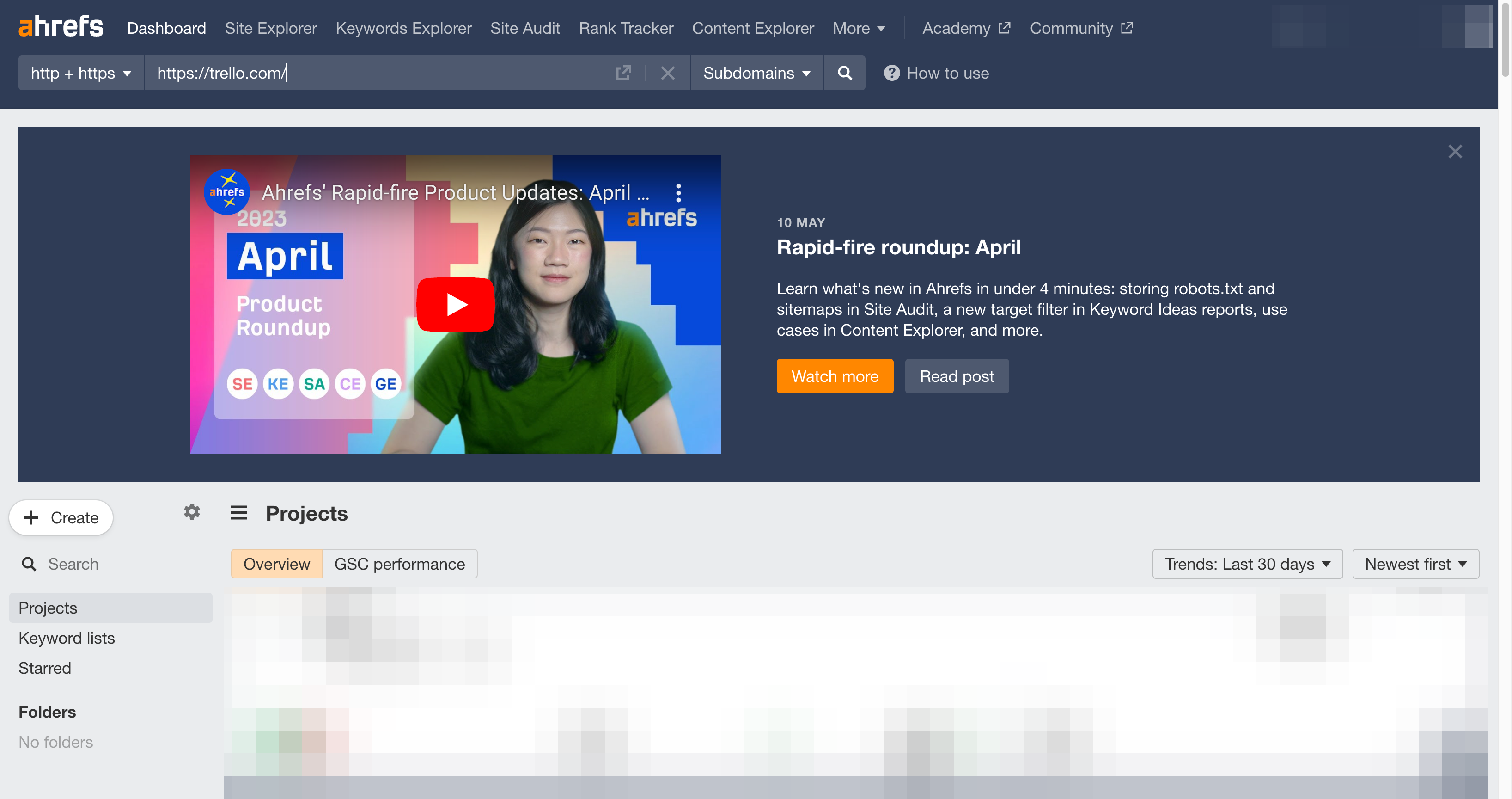This screenshot has height=799, width=1512.
Task: Open video three-dot options menu
Action: click(x=678, y=193)
